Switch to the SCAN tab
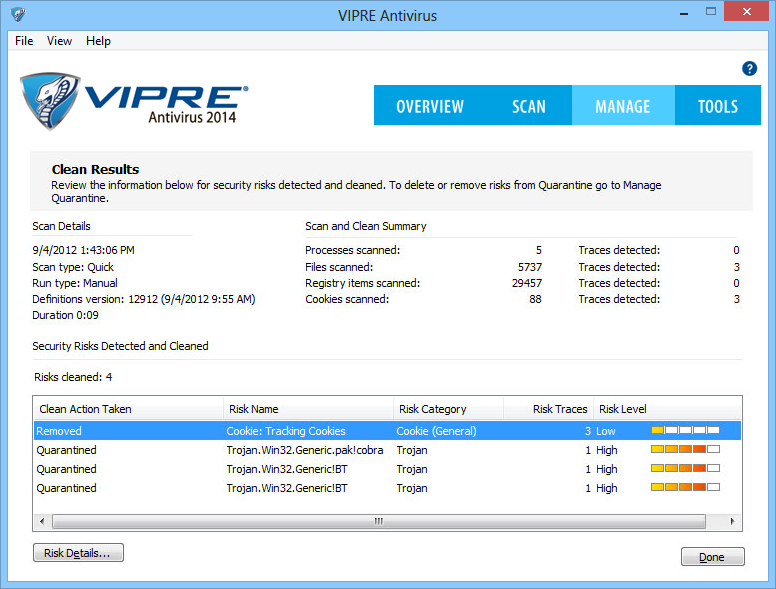Viewport: 776px width, 589px height. (x=529, y=105)
